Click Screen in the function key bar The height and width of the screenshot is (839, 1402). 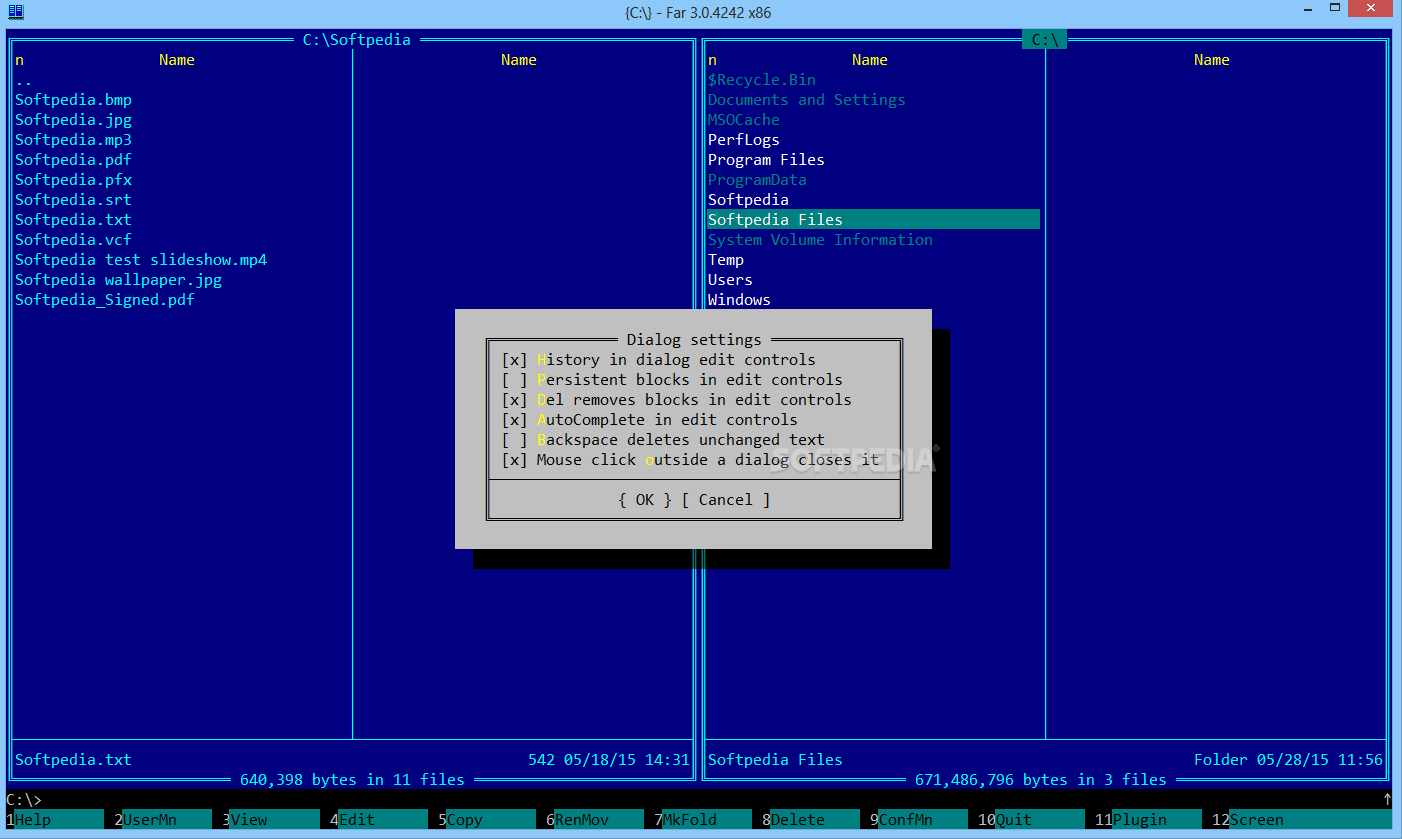(1300, 820)
